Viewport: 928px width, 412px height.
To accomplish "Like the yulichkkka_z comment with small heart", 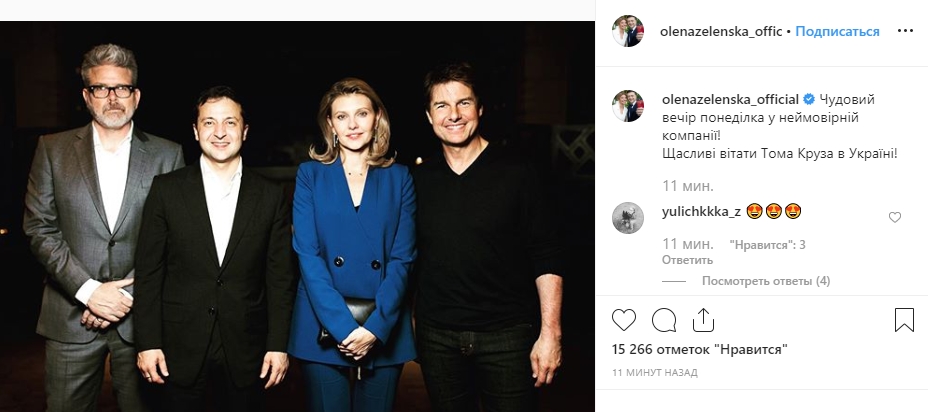I will (x=895, y=217).
